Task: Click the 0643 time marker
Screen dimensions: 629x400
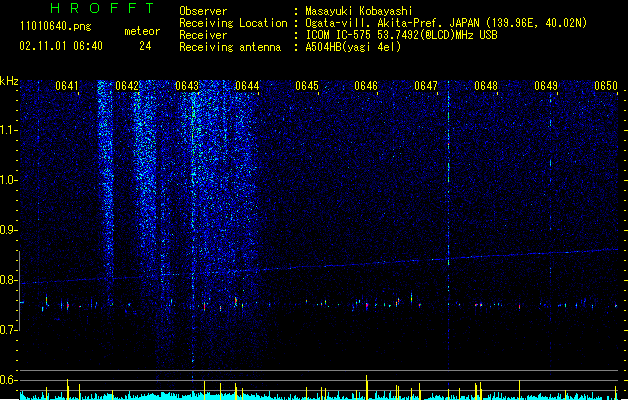Action: coord(187,86)
